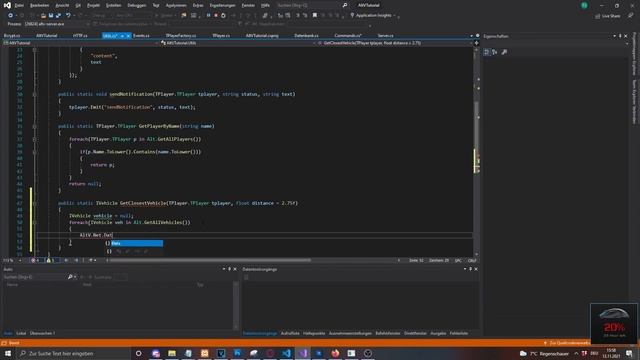Screen dimensions: 640x360
Task: Click the Visual Studio logo icon
Action: pyautogui.click(x=7, y=5)
